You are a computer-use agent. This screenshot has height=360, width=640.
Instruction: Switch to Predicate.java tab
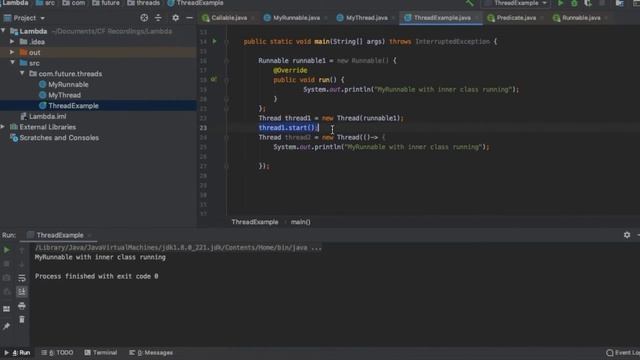[x=516, y=18]
